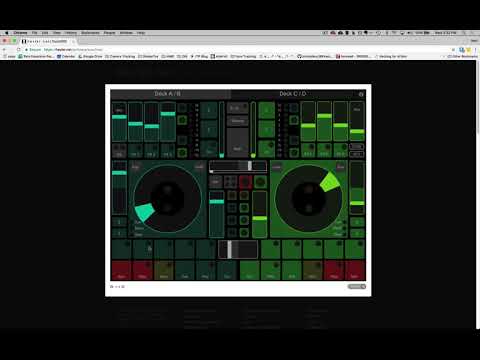
Task: Open the File menu in the menu bar
Action: pyautogui.click(x=35, y=33)
